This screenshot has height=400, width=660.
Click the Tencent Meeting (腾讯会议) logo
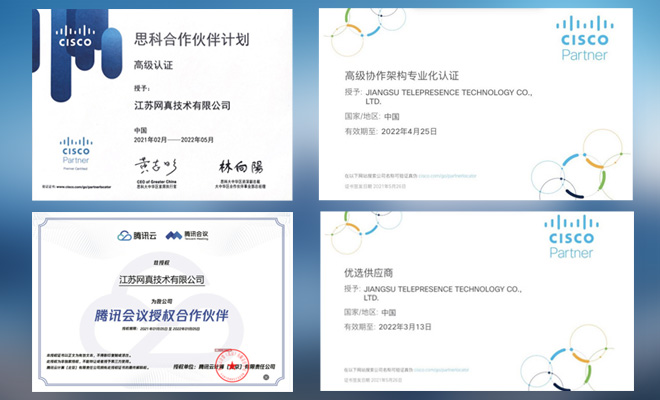(x=187, y=234)
